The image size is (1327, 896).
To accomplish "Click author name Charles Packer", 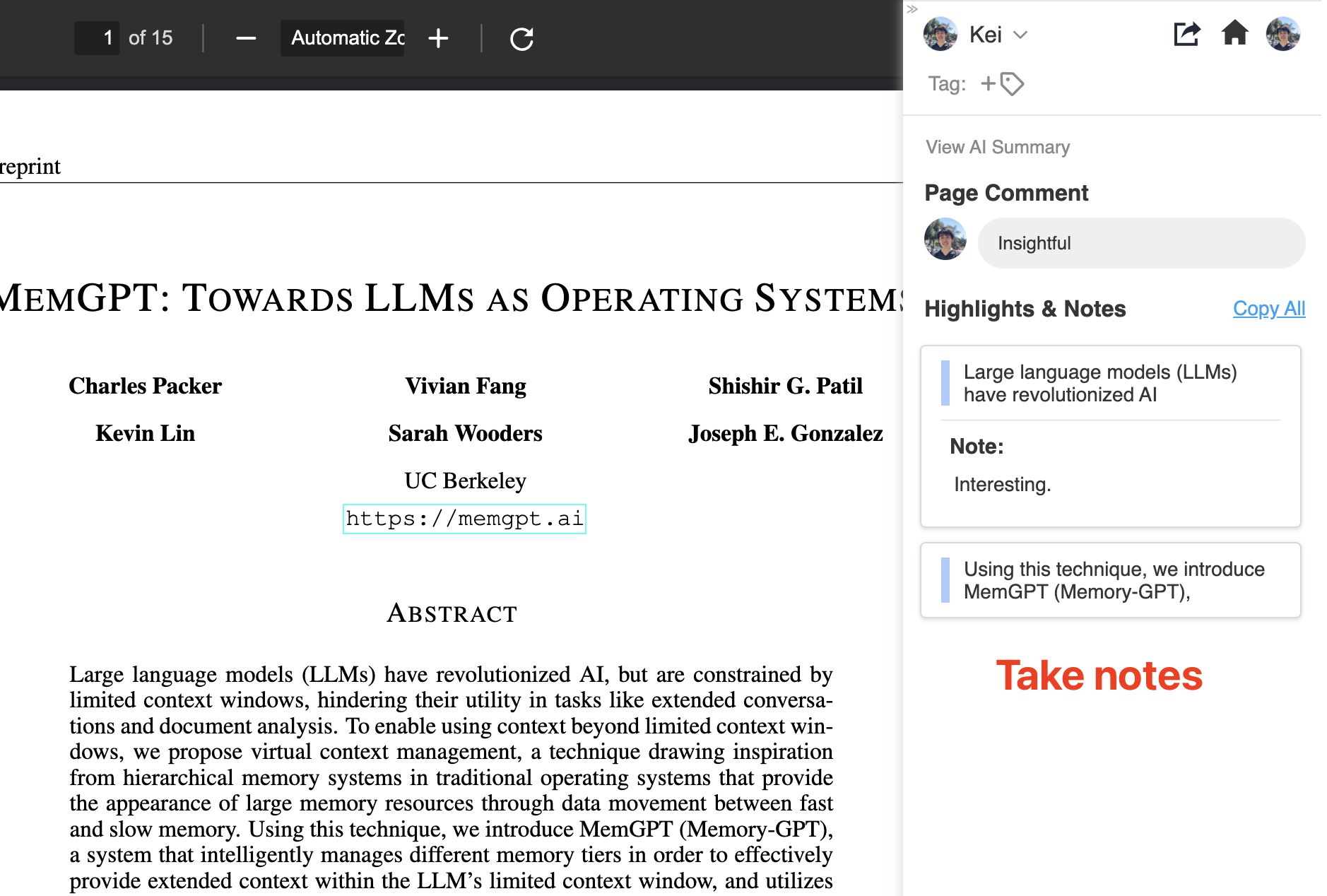I will pyautogui.click(x=145, y=386).
